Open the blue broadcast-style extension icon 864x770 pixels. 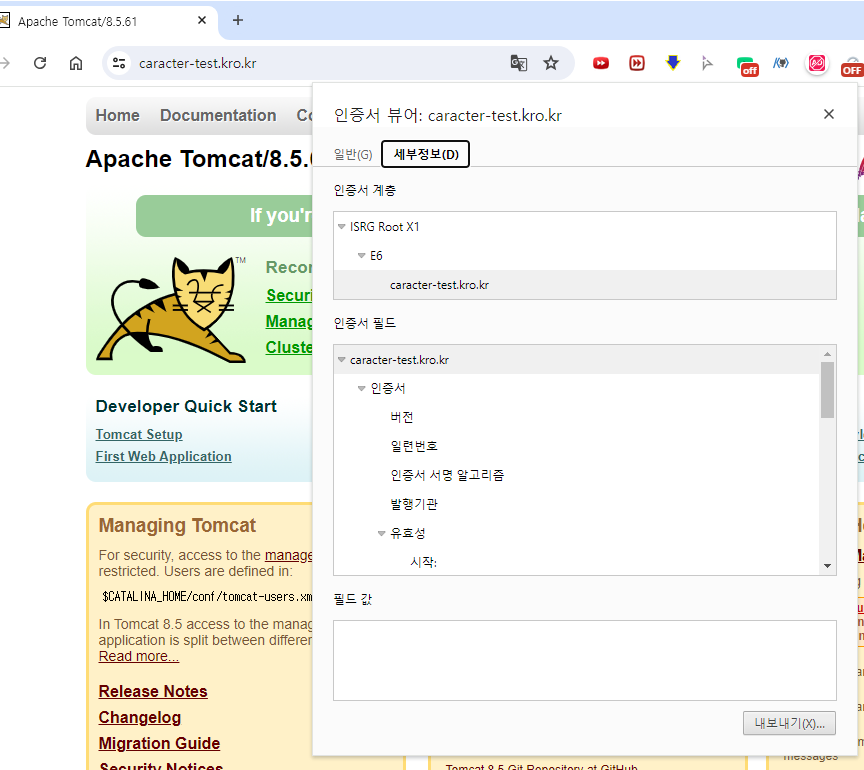pos(781,63)
